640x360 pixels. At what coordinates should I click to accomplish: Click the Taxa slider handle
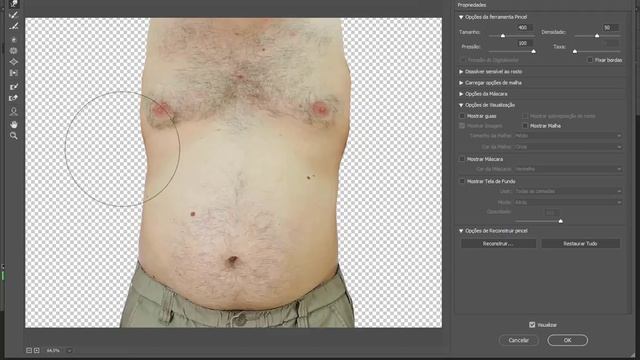coord(575,51)
